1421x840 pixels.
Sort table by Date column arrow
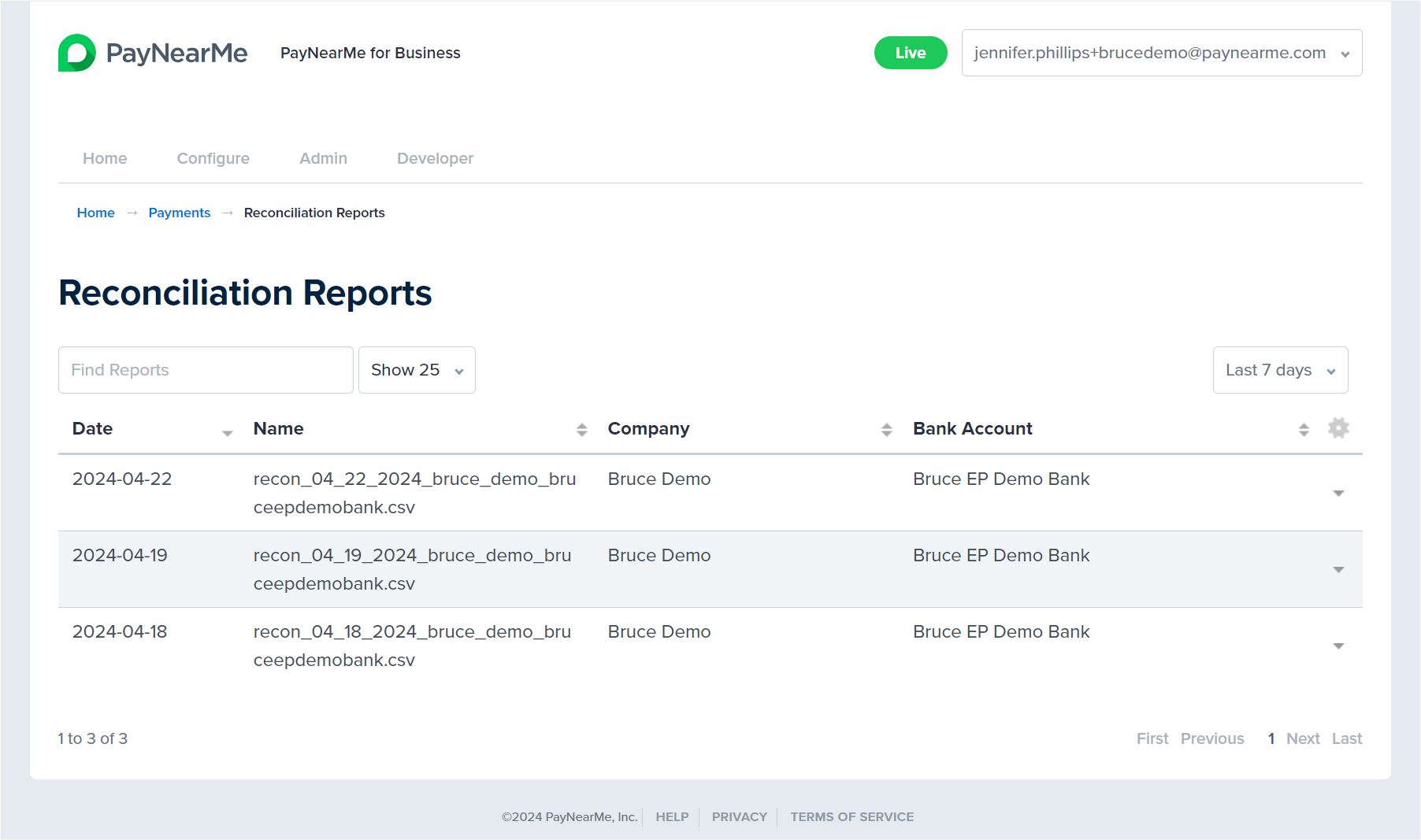[x=228, y=433]
